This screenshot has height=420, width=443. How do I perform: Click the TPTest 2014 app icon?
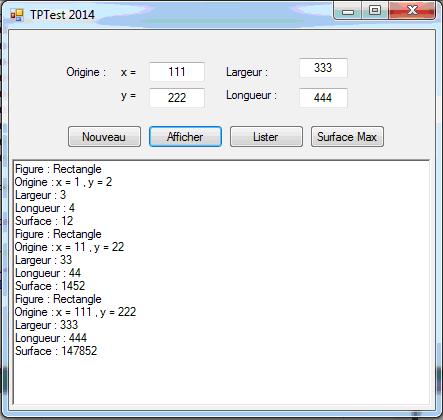(17, 15)
